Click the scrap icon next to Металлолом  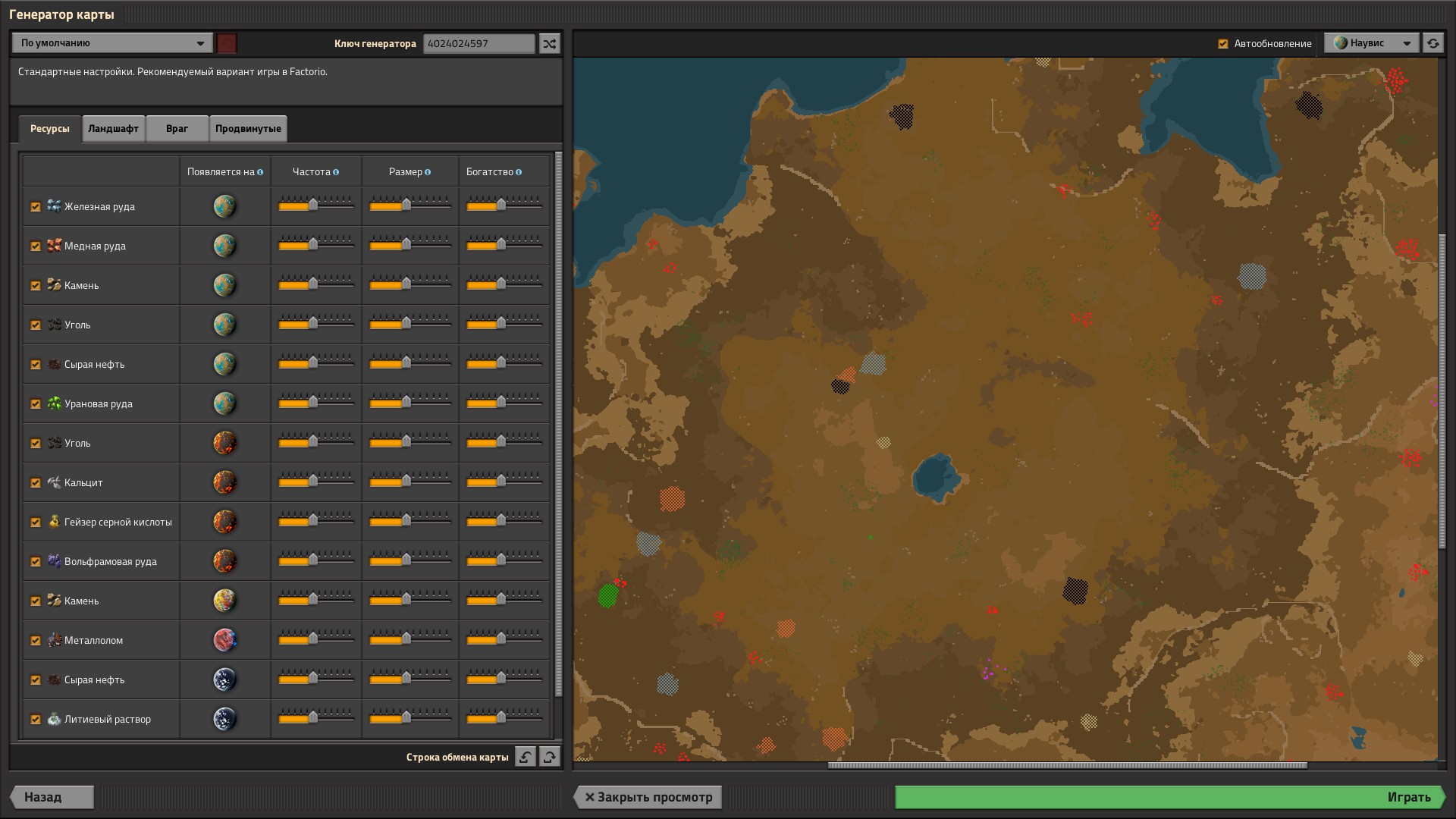point(54,639)
